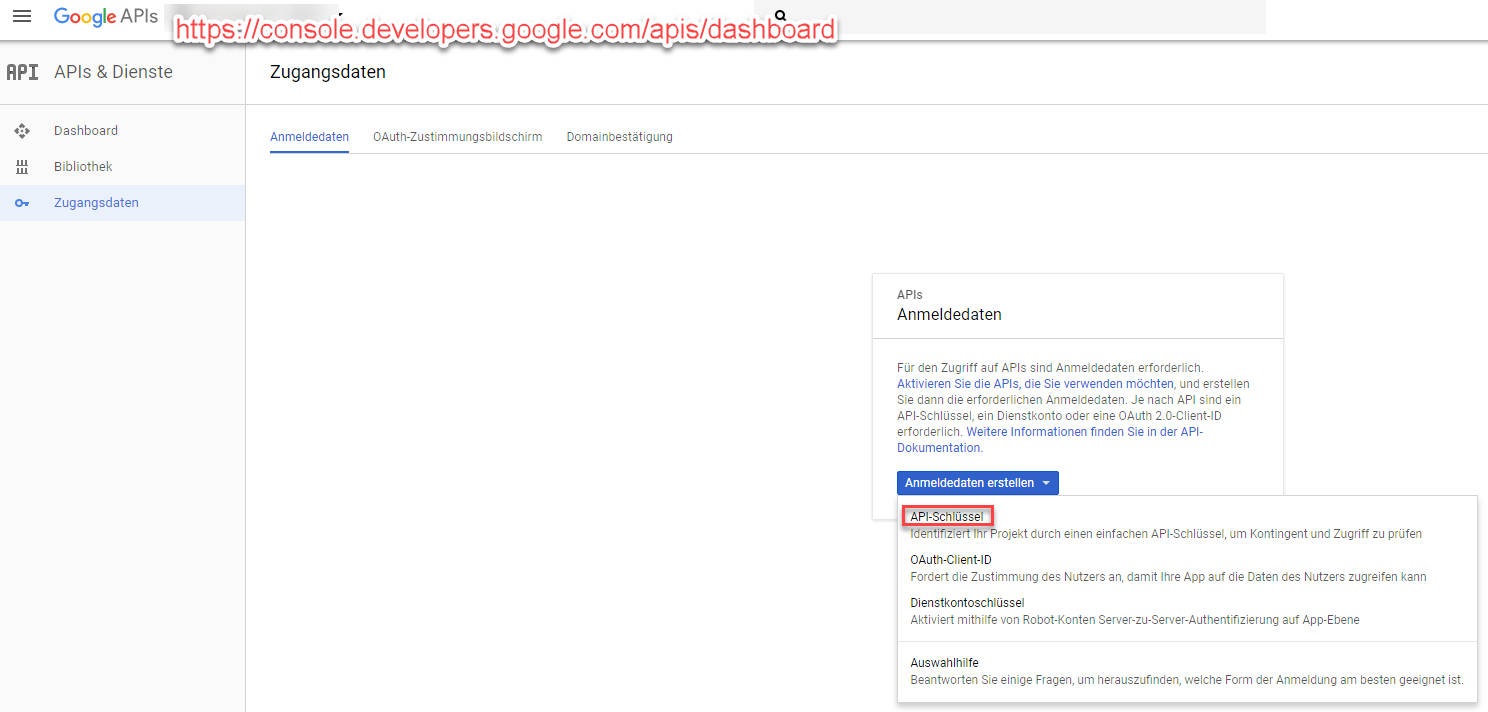Choose Auswahlhilfe from the dropdown
This screenshot has height=712, width=1488.
[x=944, y=663]
